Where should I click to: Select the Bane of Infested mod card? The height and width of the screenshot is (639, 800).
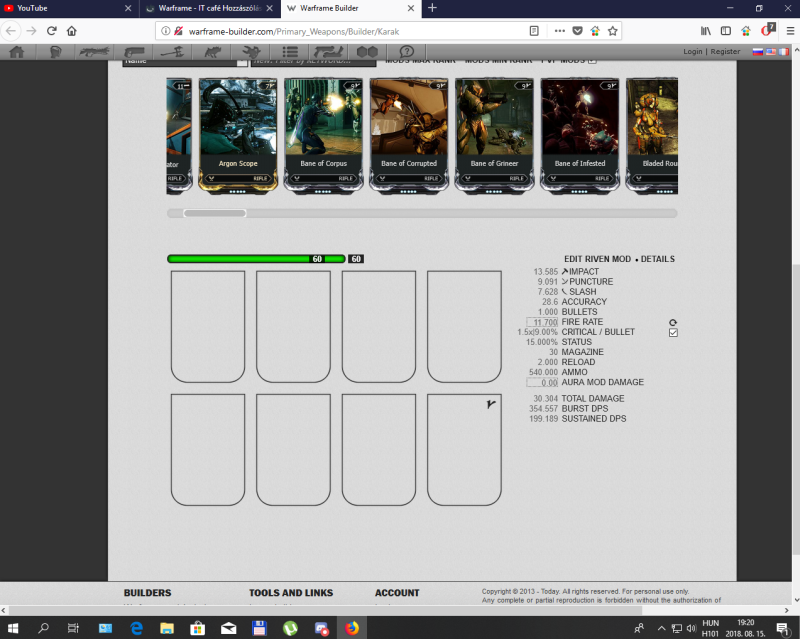pos(580,136)
